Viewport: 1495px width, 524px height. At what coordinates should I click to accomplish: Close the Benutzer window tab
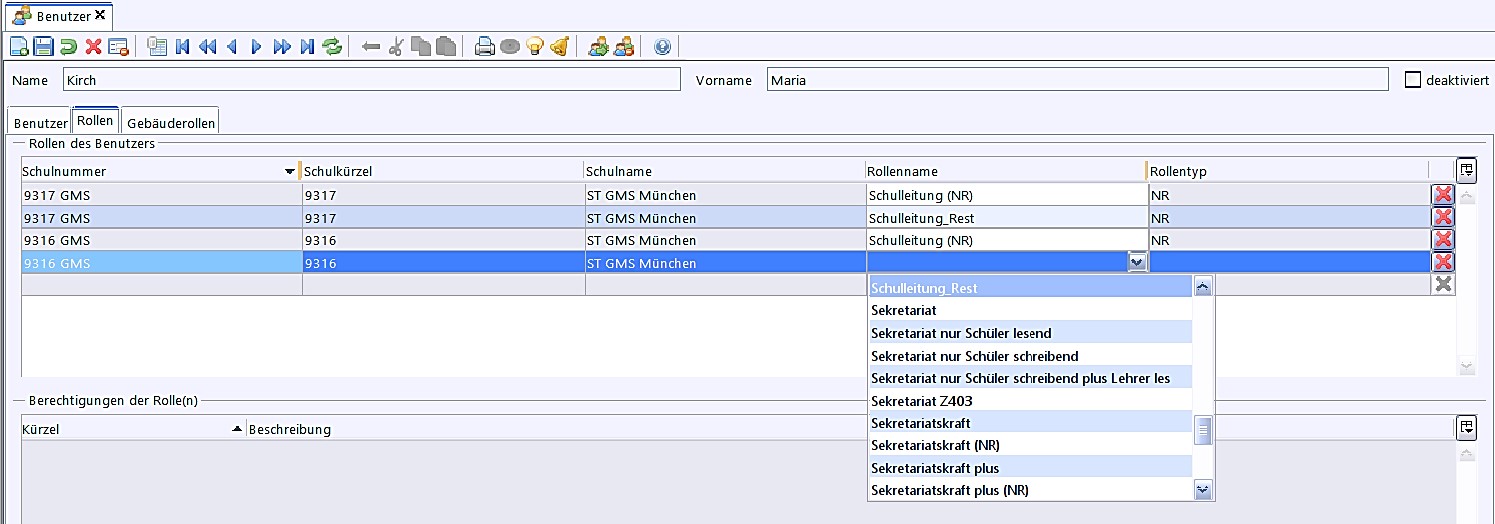coord(100,15)
